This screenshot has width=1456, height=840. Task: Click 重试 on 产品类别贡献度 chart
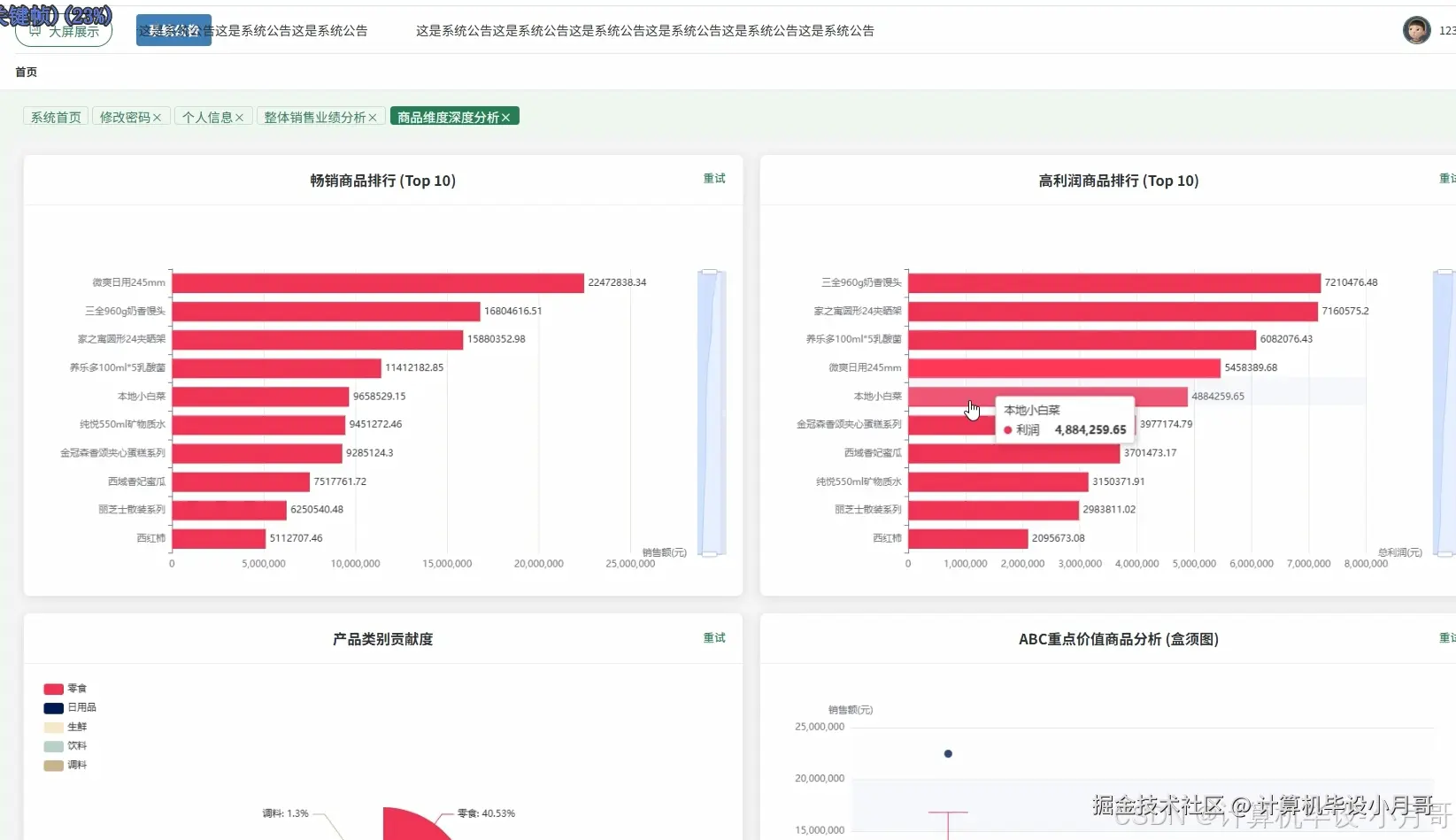714,638
